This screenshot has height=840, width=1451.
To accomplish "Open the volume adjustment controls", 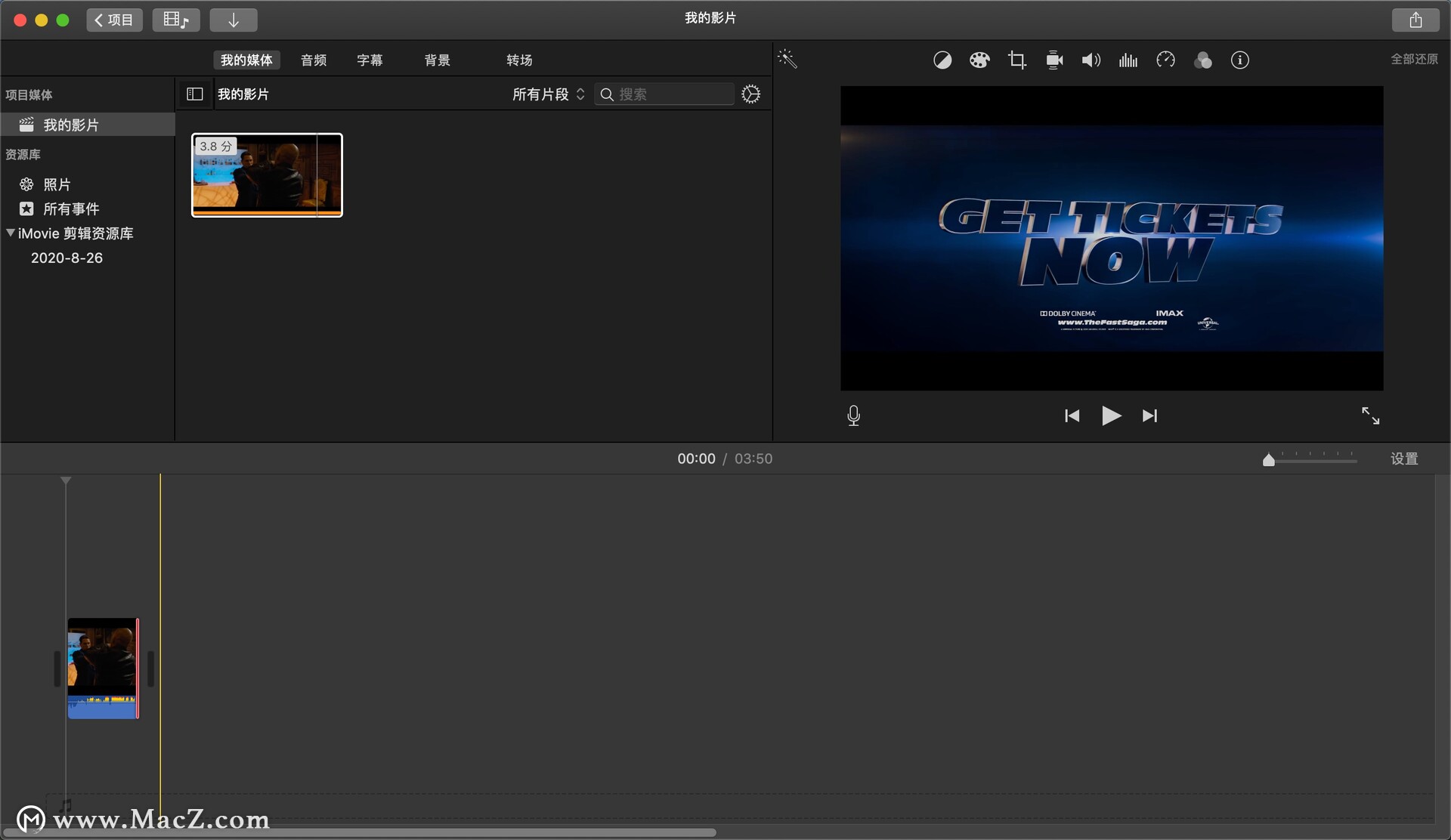I will pos(1091,60).
